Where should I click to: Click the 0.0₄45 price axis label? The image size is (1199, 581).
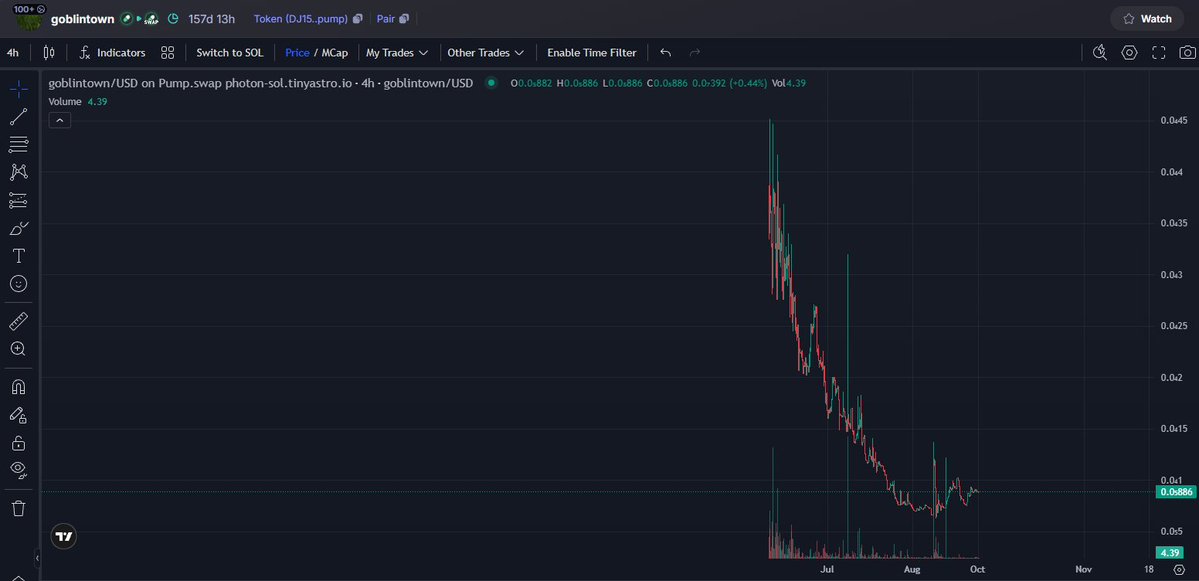(x=1173, y=120)
